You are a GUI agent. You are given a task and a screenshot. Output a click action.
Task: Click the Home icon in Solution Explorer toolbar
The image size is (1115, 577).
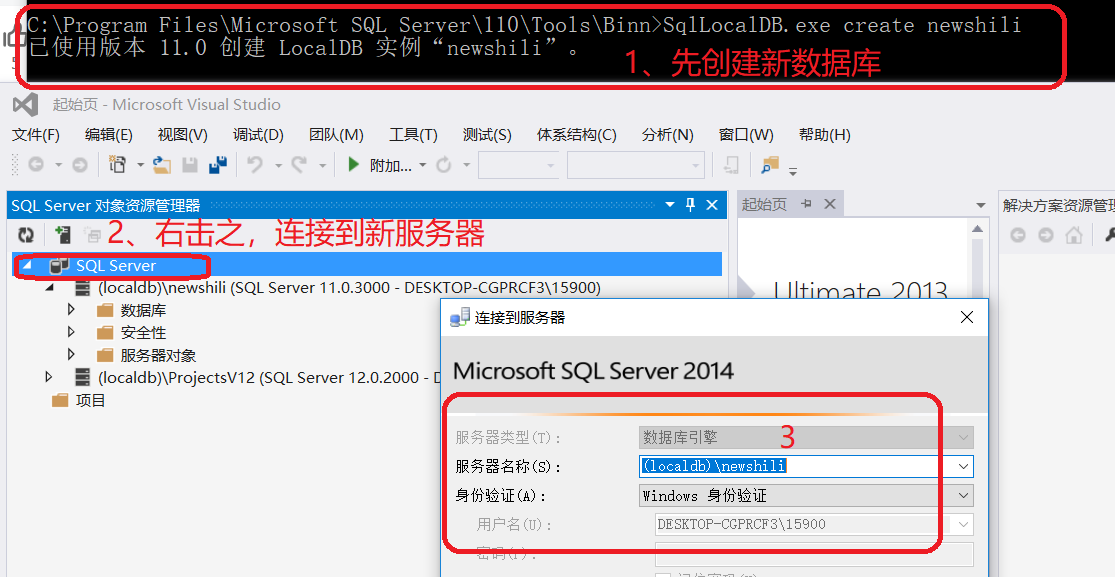click(x=1074, y=236)
